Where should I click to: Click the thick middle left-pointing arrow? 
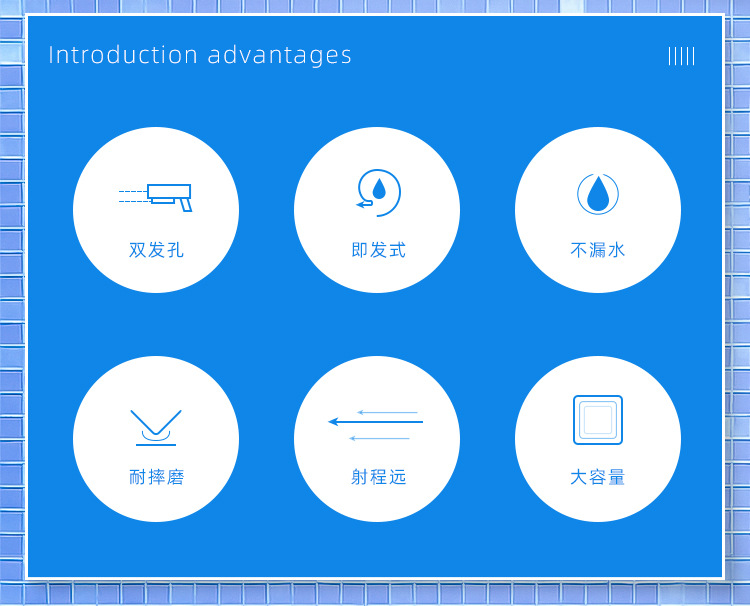pos(376,421)
